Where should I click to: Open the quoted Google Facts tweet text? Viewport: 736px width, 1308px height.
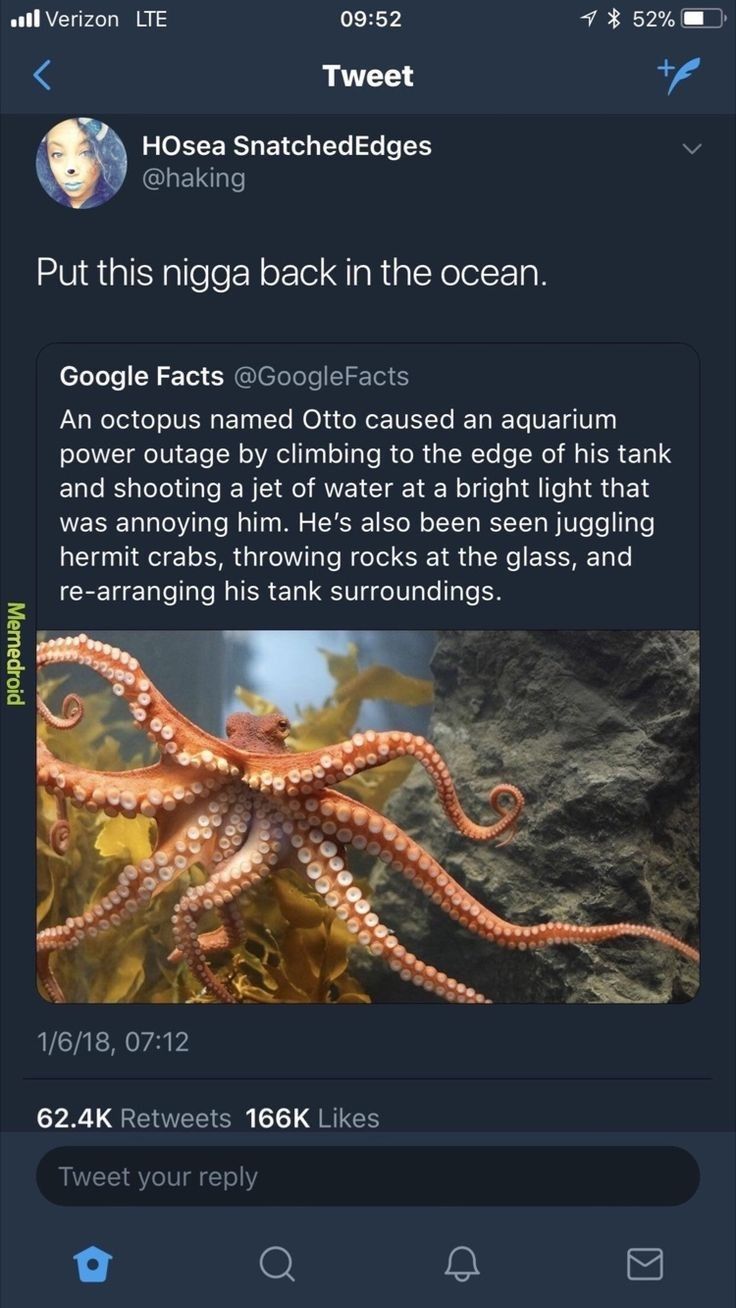coord(366,504)
